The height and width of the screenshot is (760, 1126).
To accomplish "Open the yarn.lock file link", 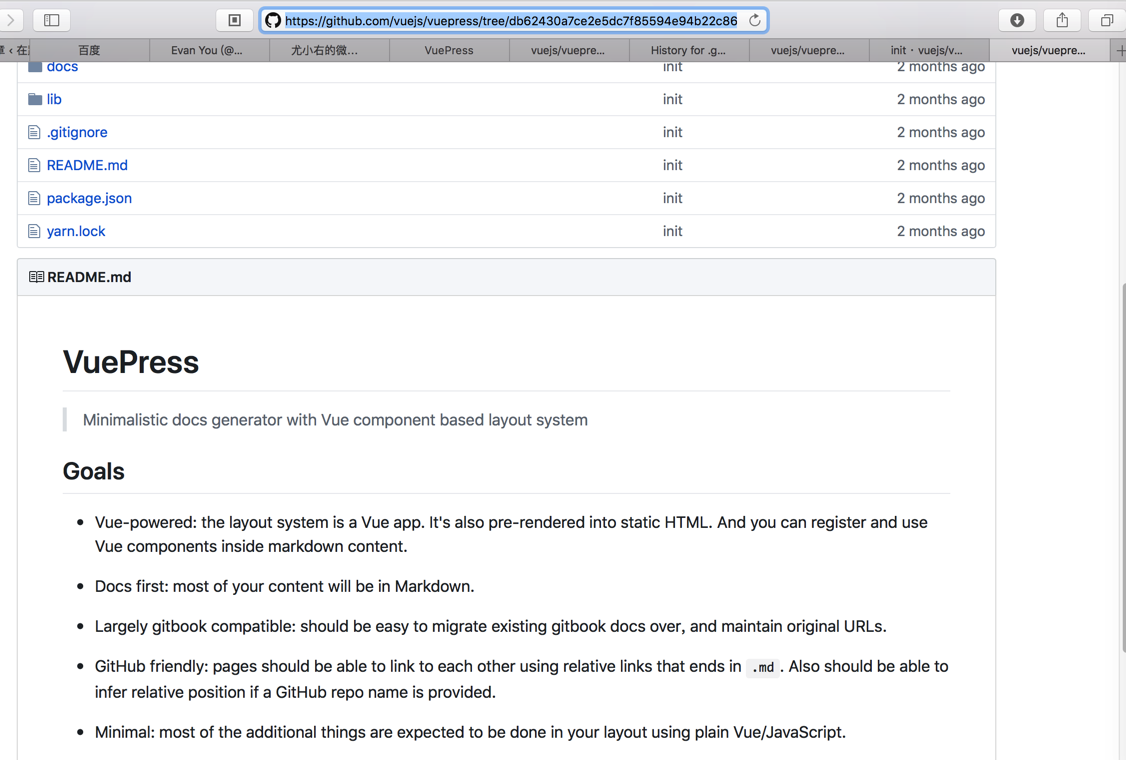I will (76, 231).
